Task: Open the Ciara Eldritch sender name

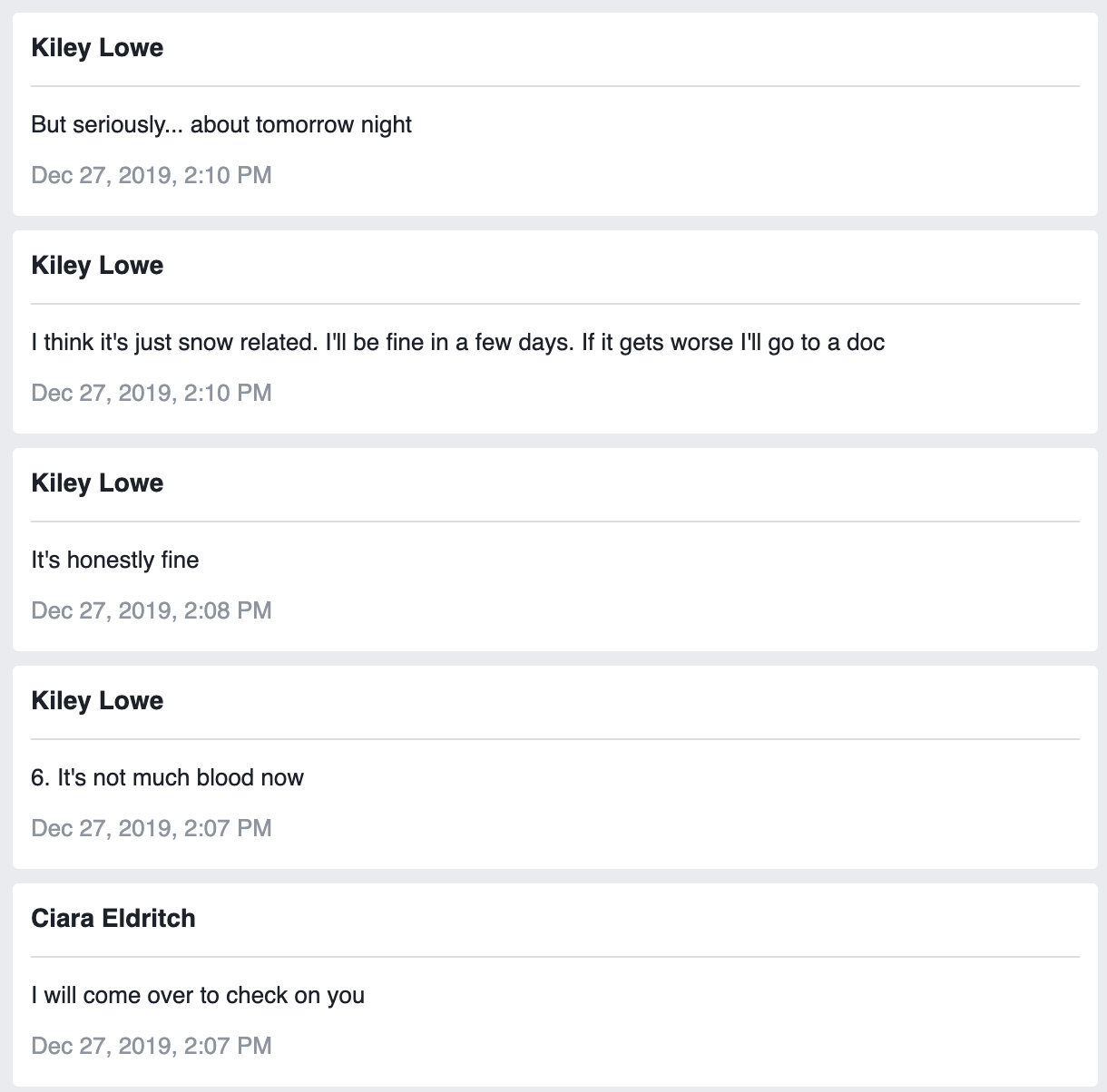Action: coord(113,919)
